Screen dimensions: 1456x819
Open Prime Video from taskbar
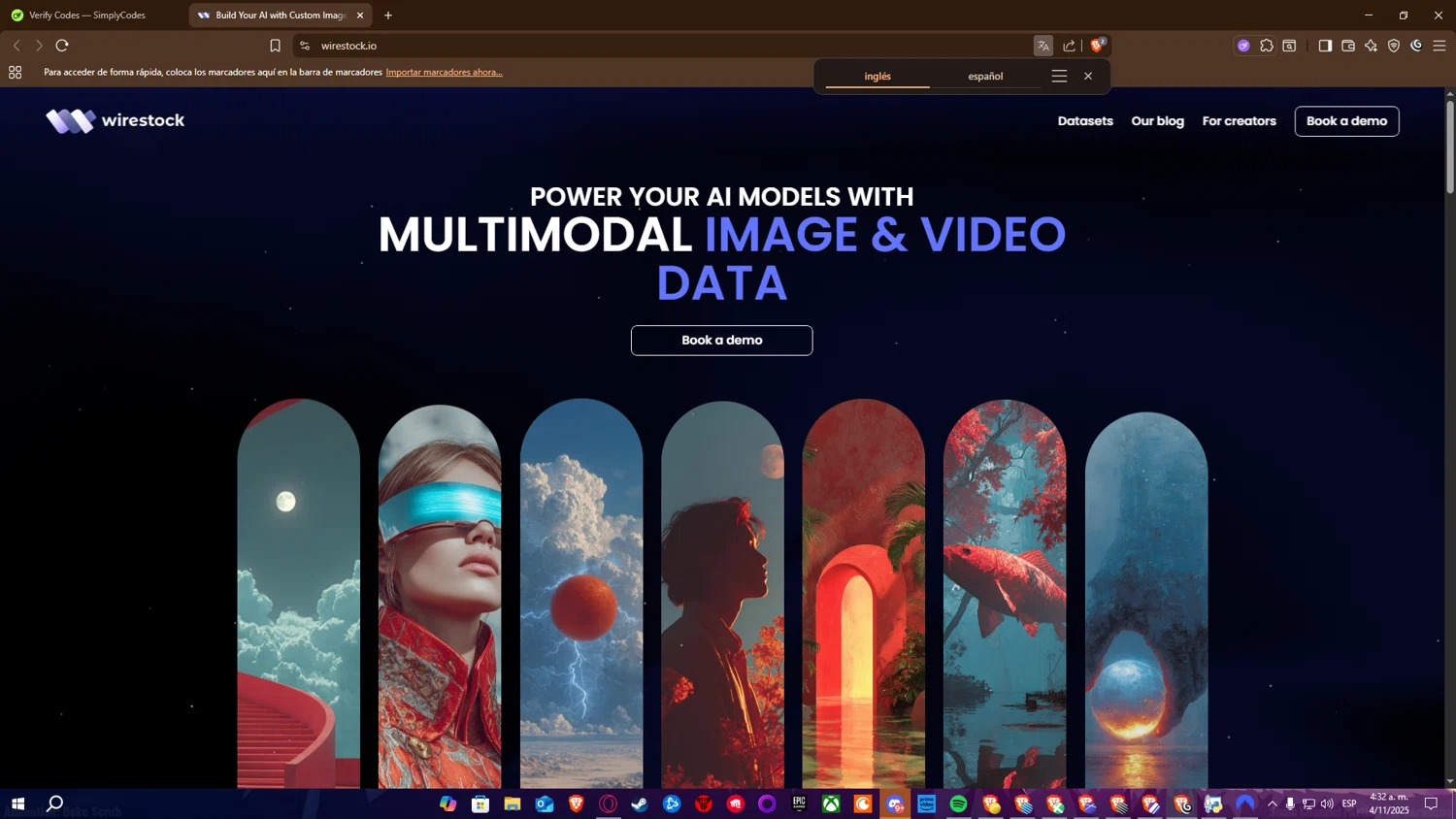(927, 803)
